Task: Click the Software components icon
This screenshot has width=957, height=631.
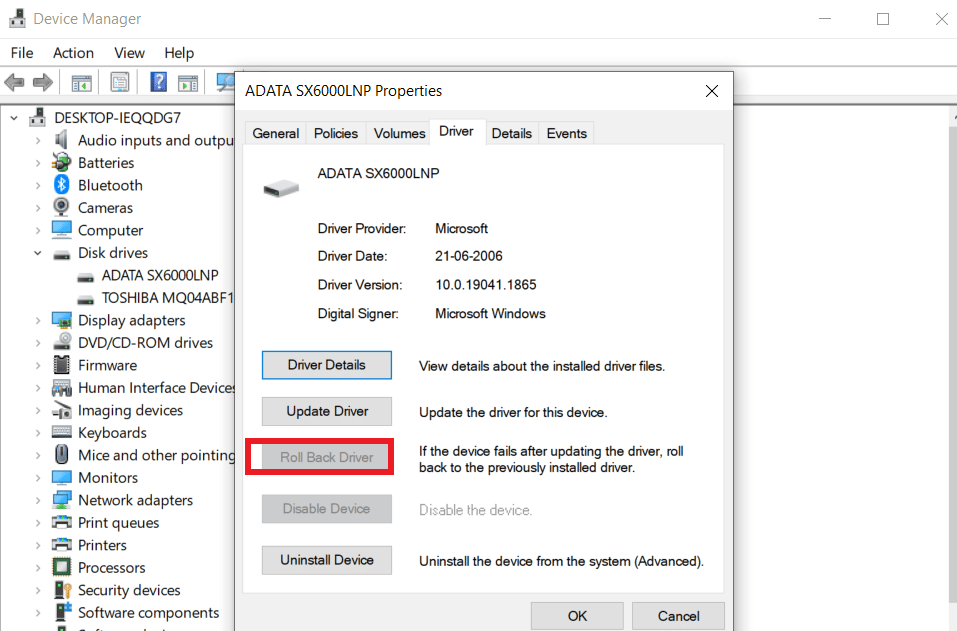Action: pos(62,612)
